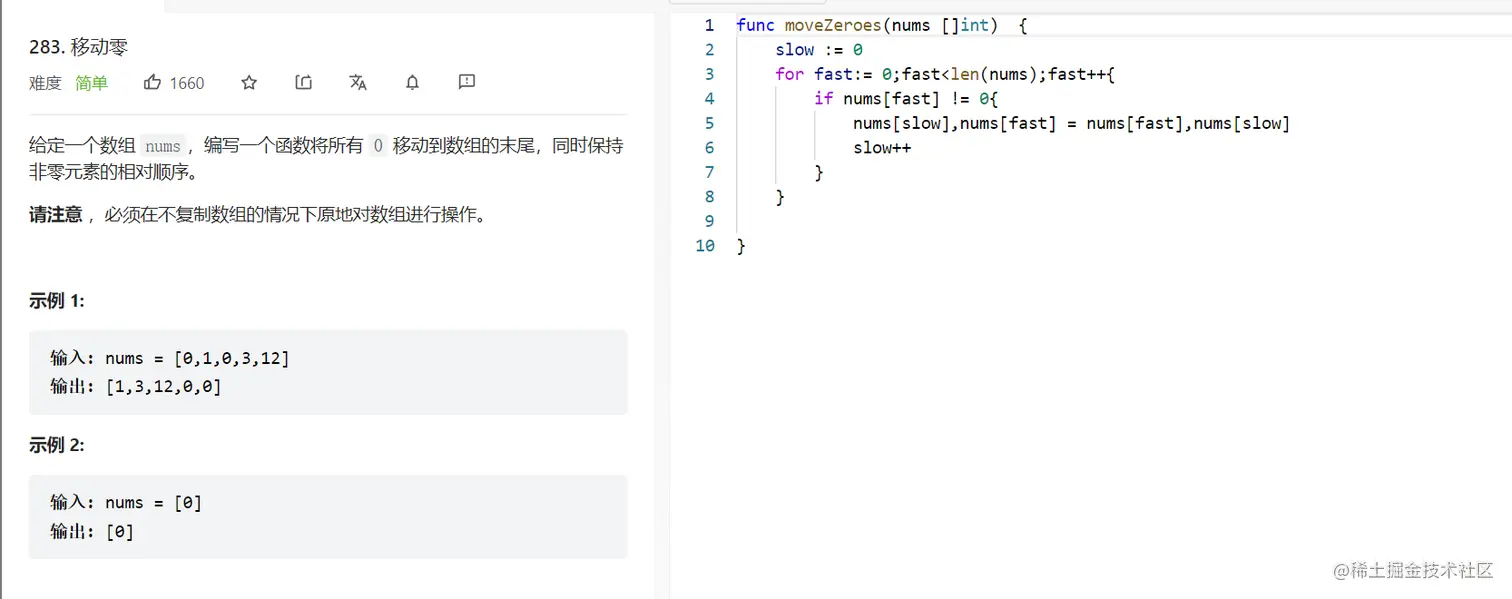Click the if nums[fast] != 0 line
The width and height of the screenshot is (1512, 599).
(x=907, y=98)
